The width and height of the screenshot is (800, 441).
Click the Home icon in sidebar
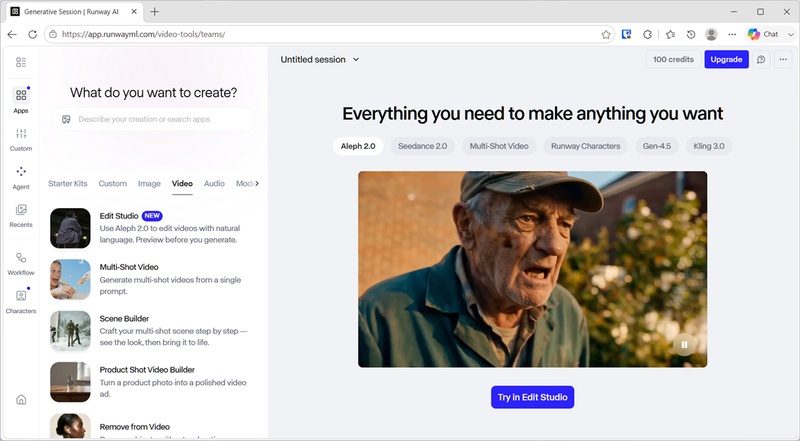(21, 400)
